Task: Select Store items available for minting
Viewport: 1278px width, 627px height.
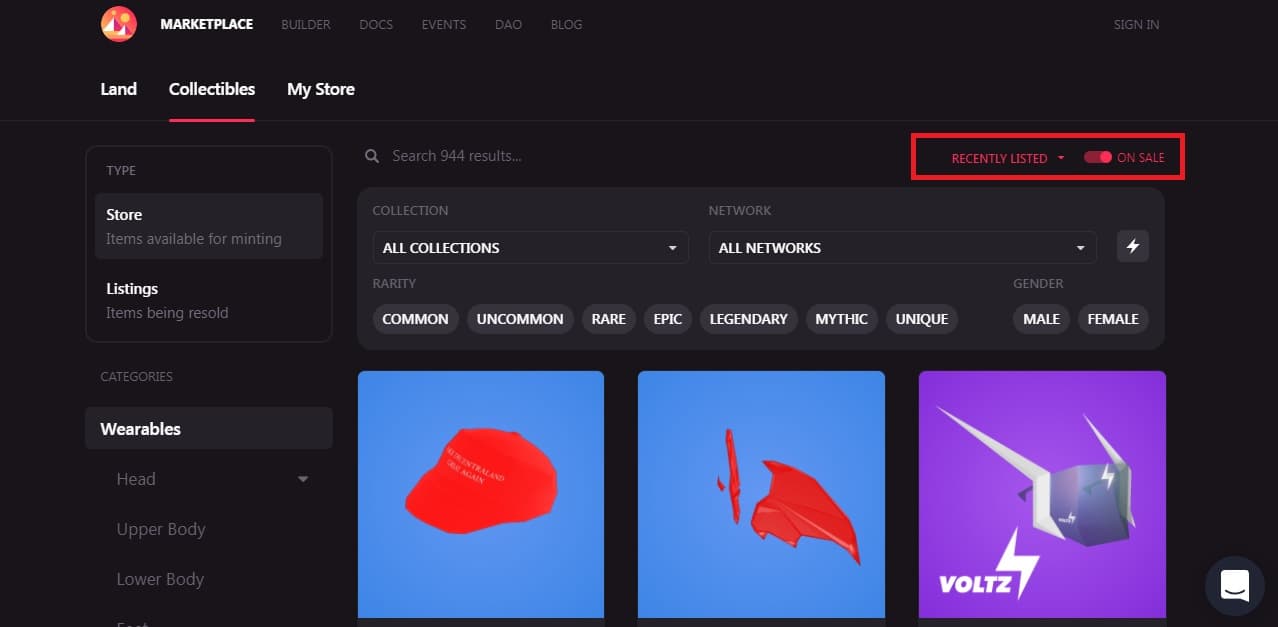Action: click(x=209, y=226)
